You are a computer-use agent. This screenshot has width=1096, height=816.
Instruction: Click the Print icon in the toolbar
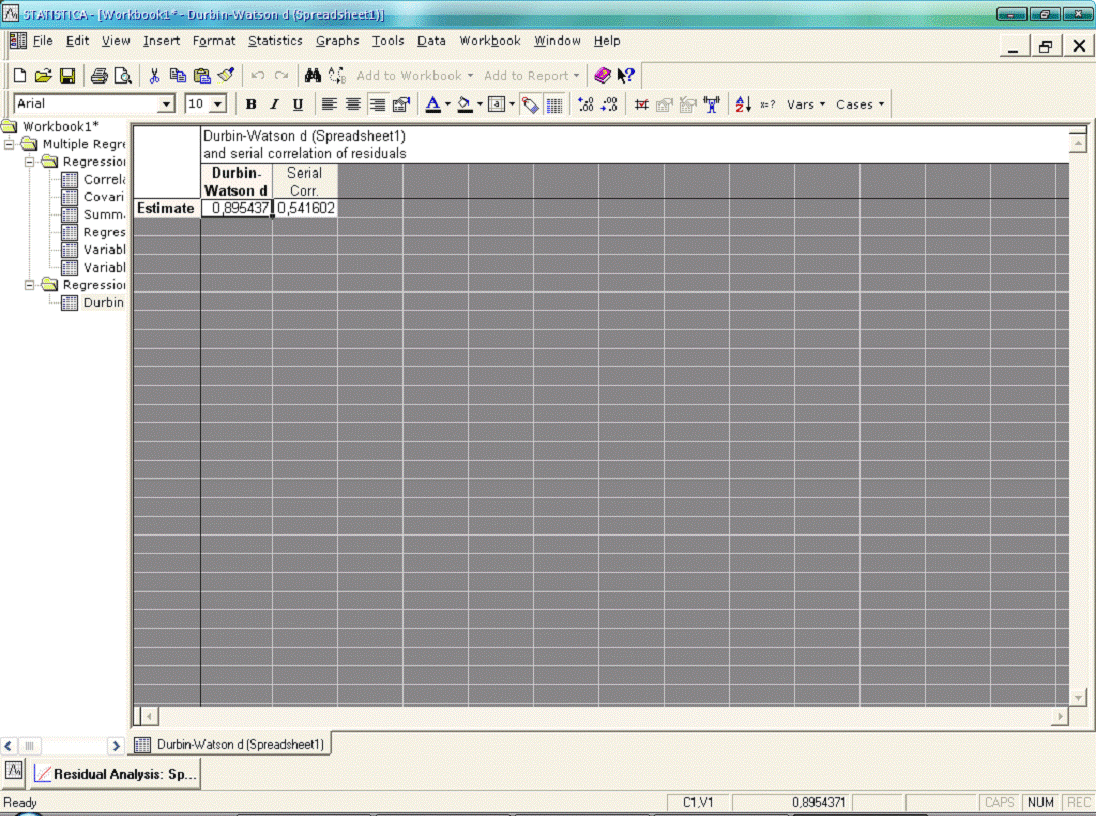click(99, 76)
